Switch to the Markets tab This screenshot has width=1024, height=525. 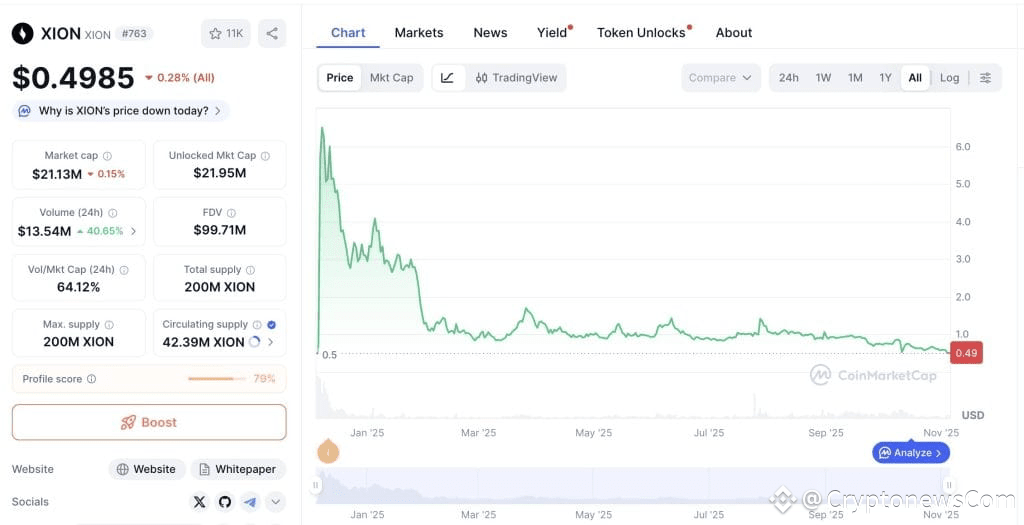tap(418, 33)
